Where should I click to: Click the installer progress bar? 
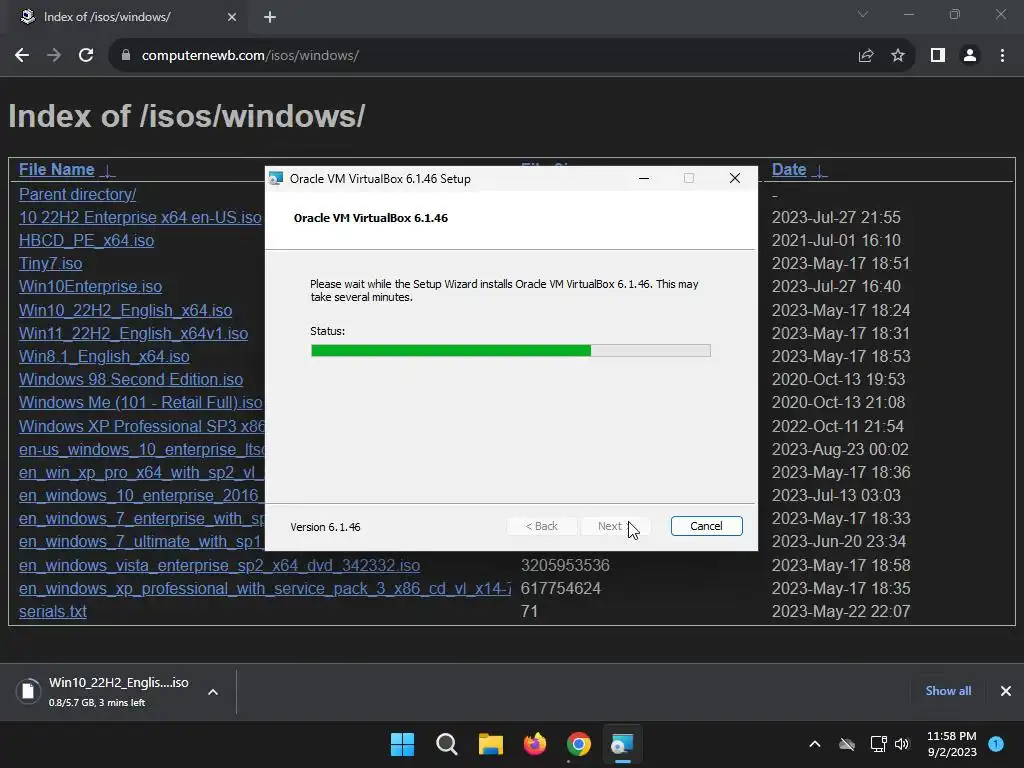point(511,351)
